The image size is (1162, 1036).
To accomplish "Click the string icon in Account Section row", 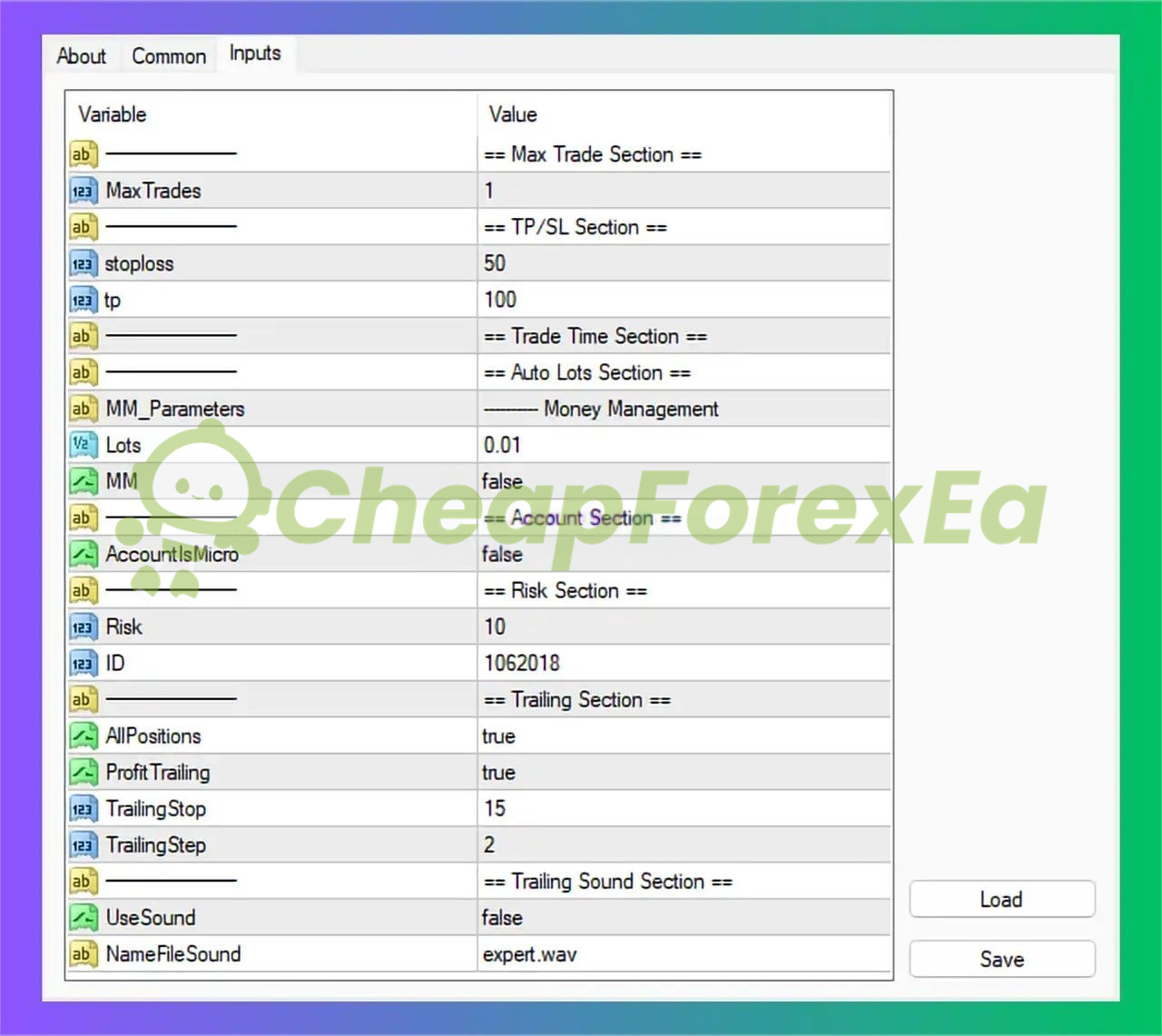I will (x=83, y=518).
